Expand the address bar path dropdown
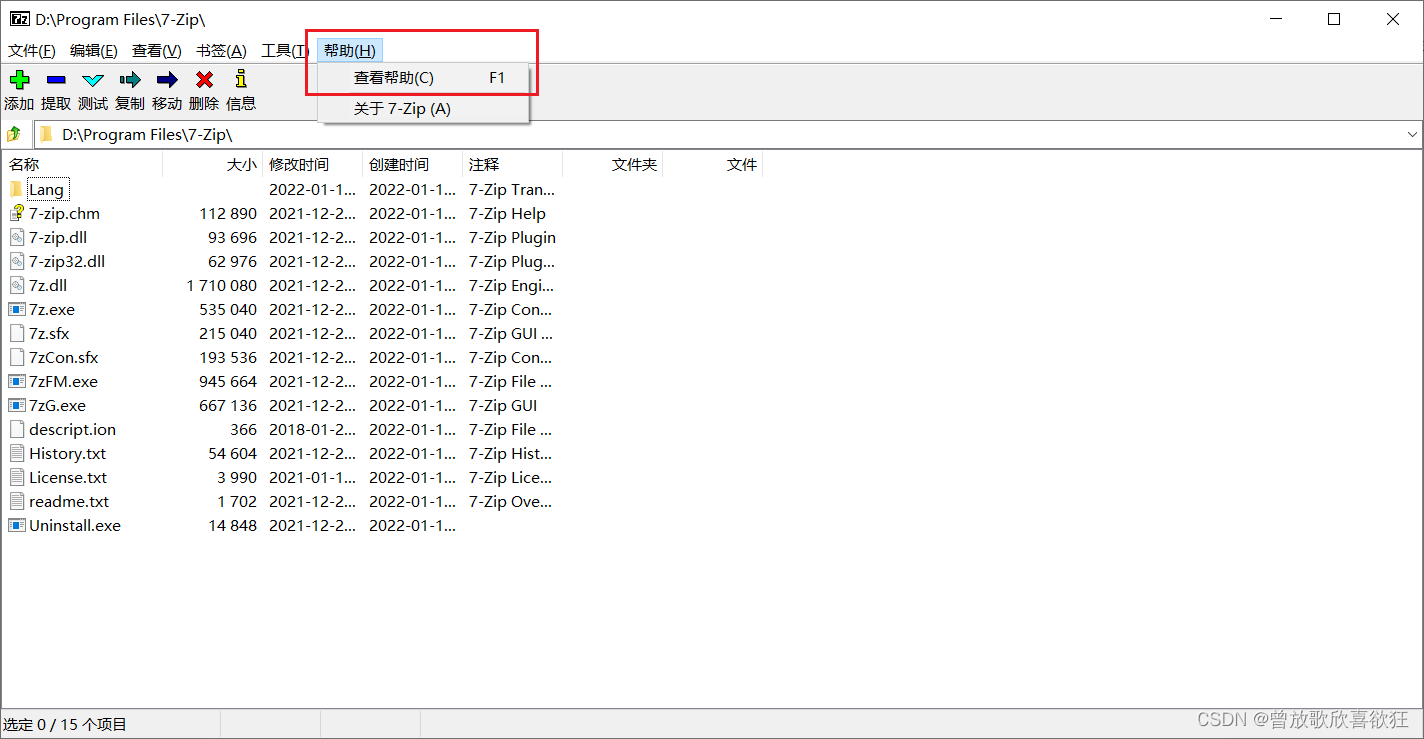This screenshot has width=1424, height=739. pyautogui.click(x=1412, y=134)
